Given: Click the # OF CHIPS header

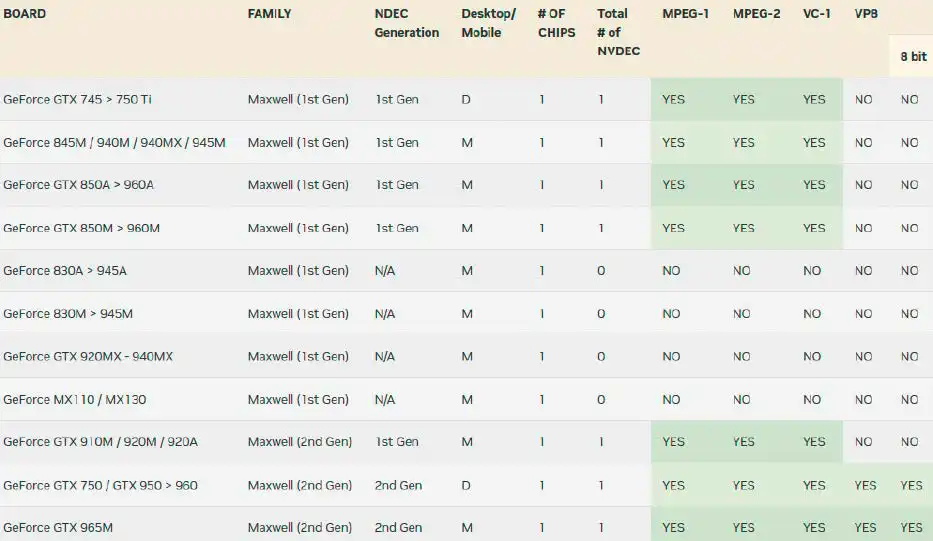Looking at the screenshot, I should (556, 23).
